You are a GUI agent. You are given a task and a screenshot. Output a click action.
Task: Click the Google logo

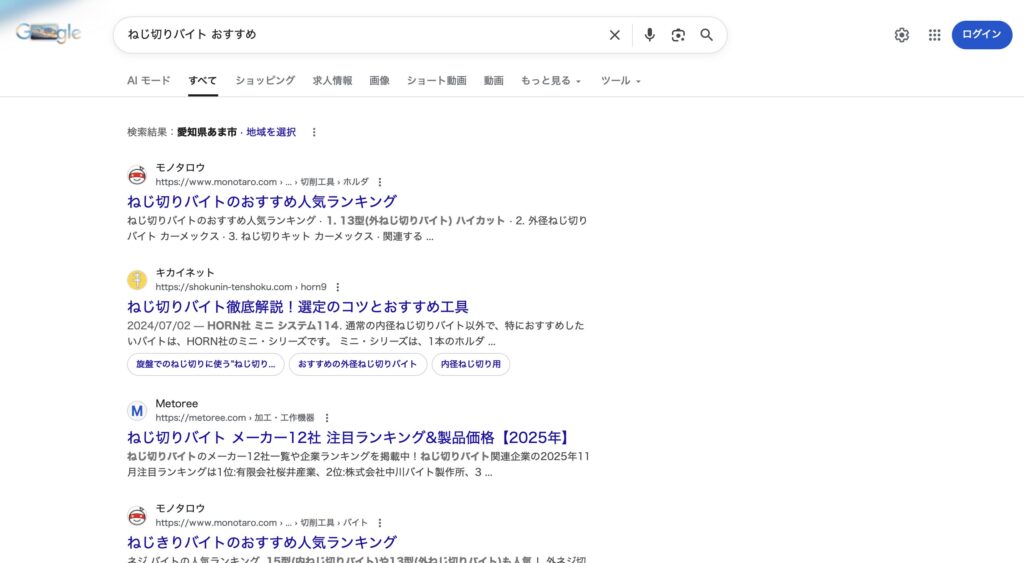tap(48, 34)
